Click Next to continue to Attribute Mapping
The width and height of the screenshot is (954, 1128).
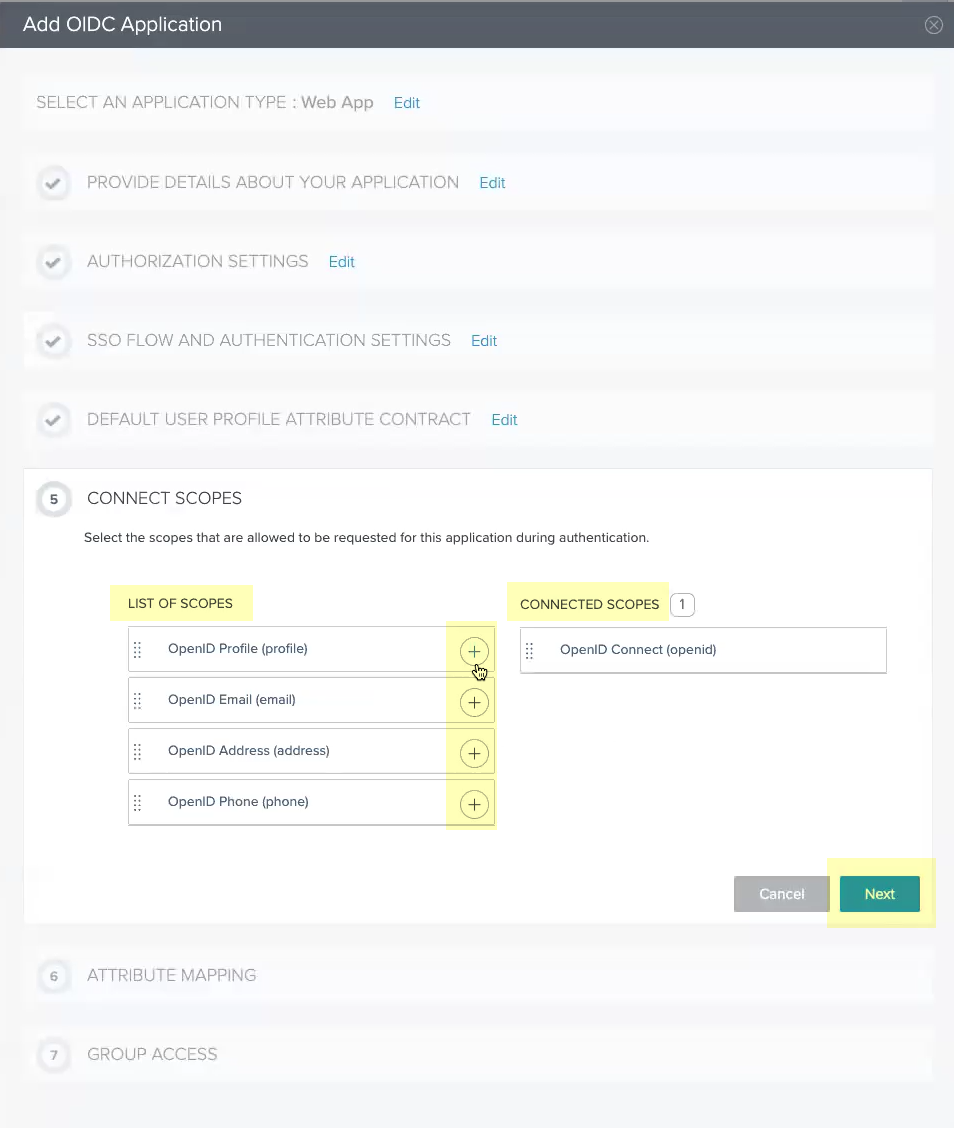click(879, 894)
